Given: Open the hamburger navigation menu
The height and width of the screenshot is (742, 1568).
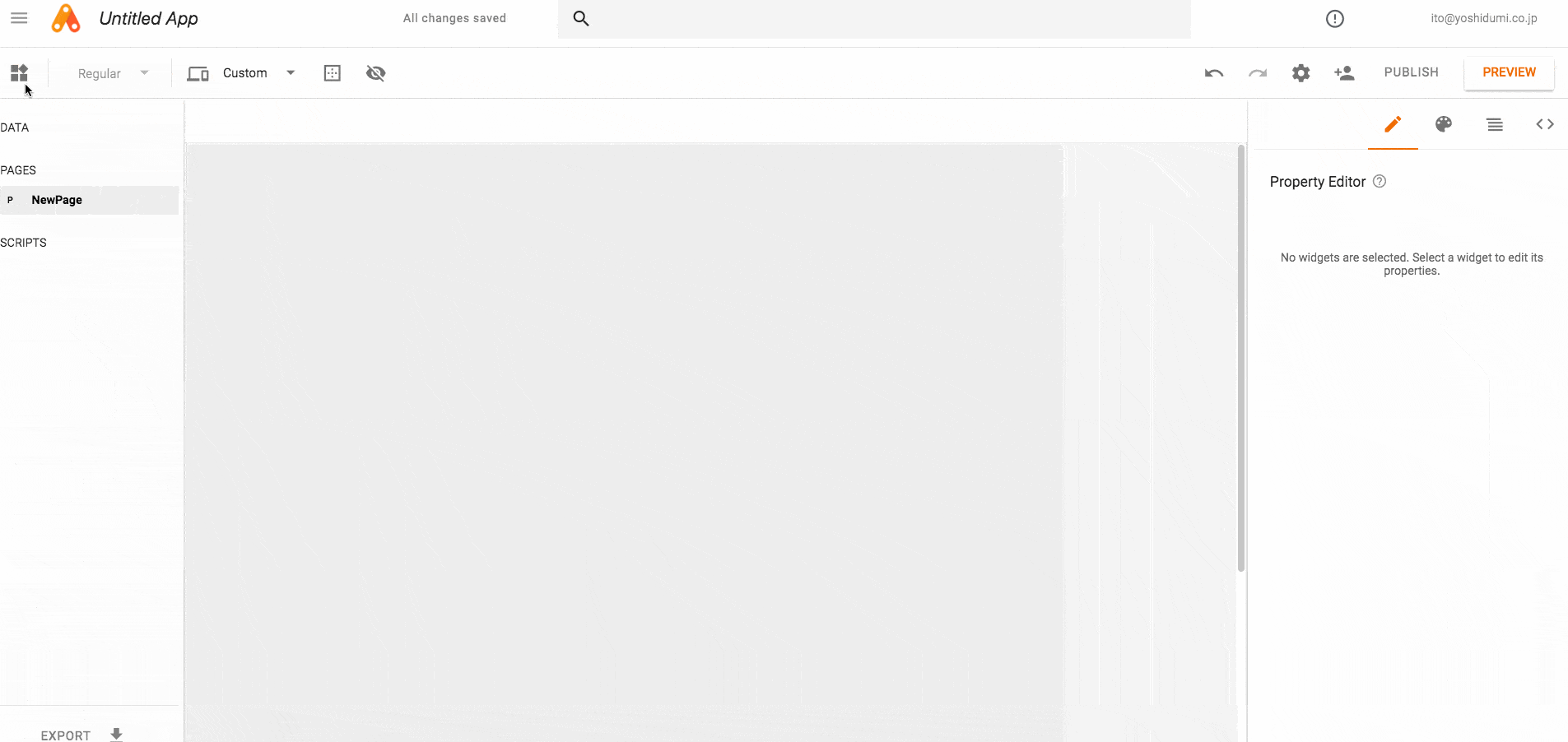Looking at the screenshot, I should point(19,18).
